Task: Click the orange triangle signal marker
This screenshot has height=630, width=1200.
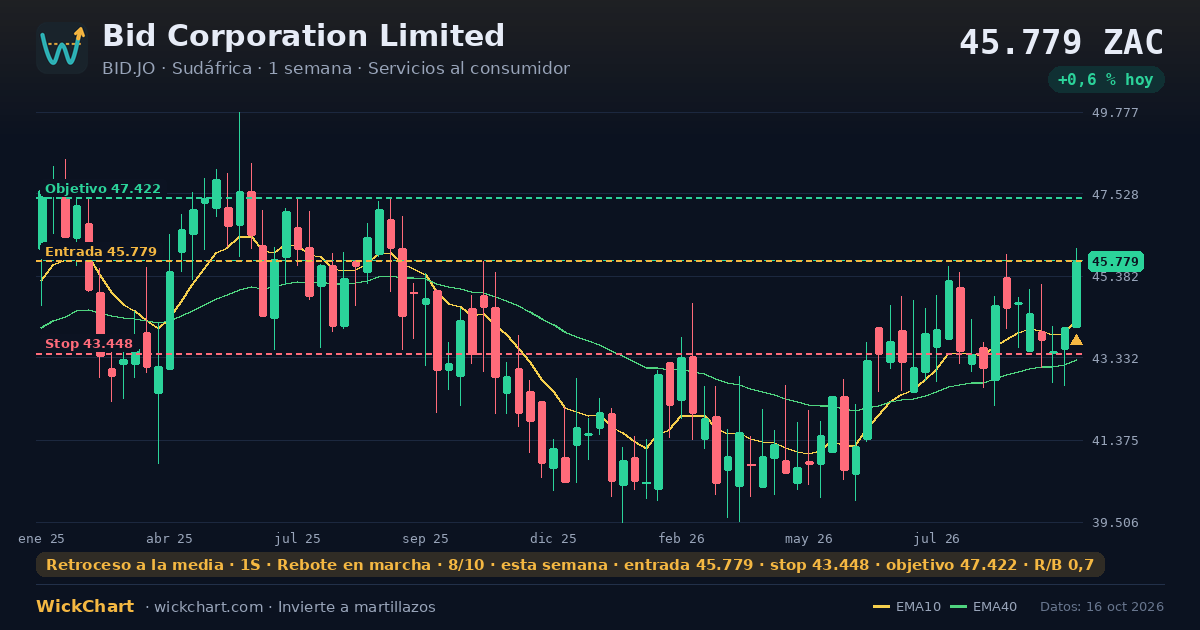Action: [x=1076, y=340]
